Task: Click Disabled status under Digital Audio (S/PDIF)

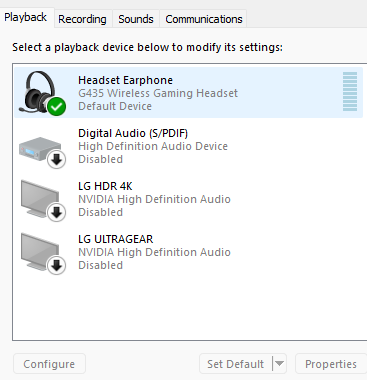Action: (x=101, y=159)
